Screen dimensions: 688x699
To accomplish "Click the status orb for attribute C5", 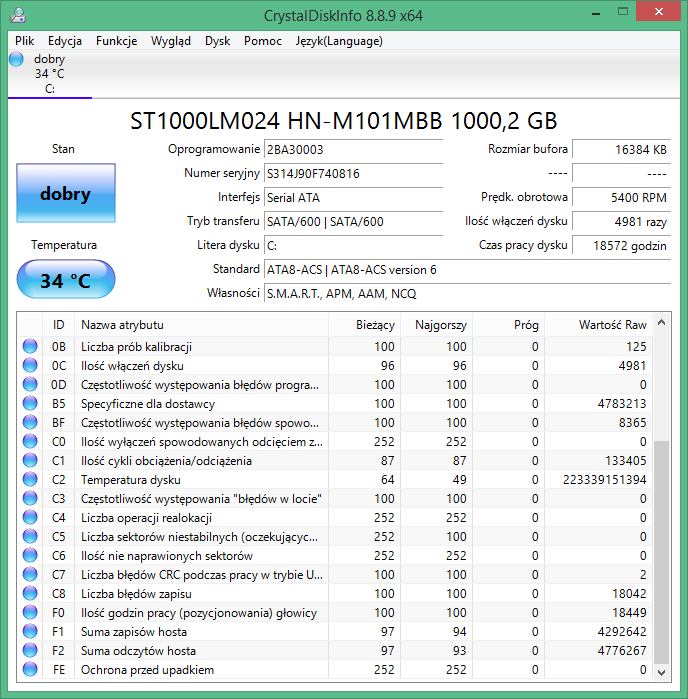I will click(x=30, y=536).
